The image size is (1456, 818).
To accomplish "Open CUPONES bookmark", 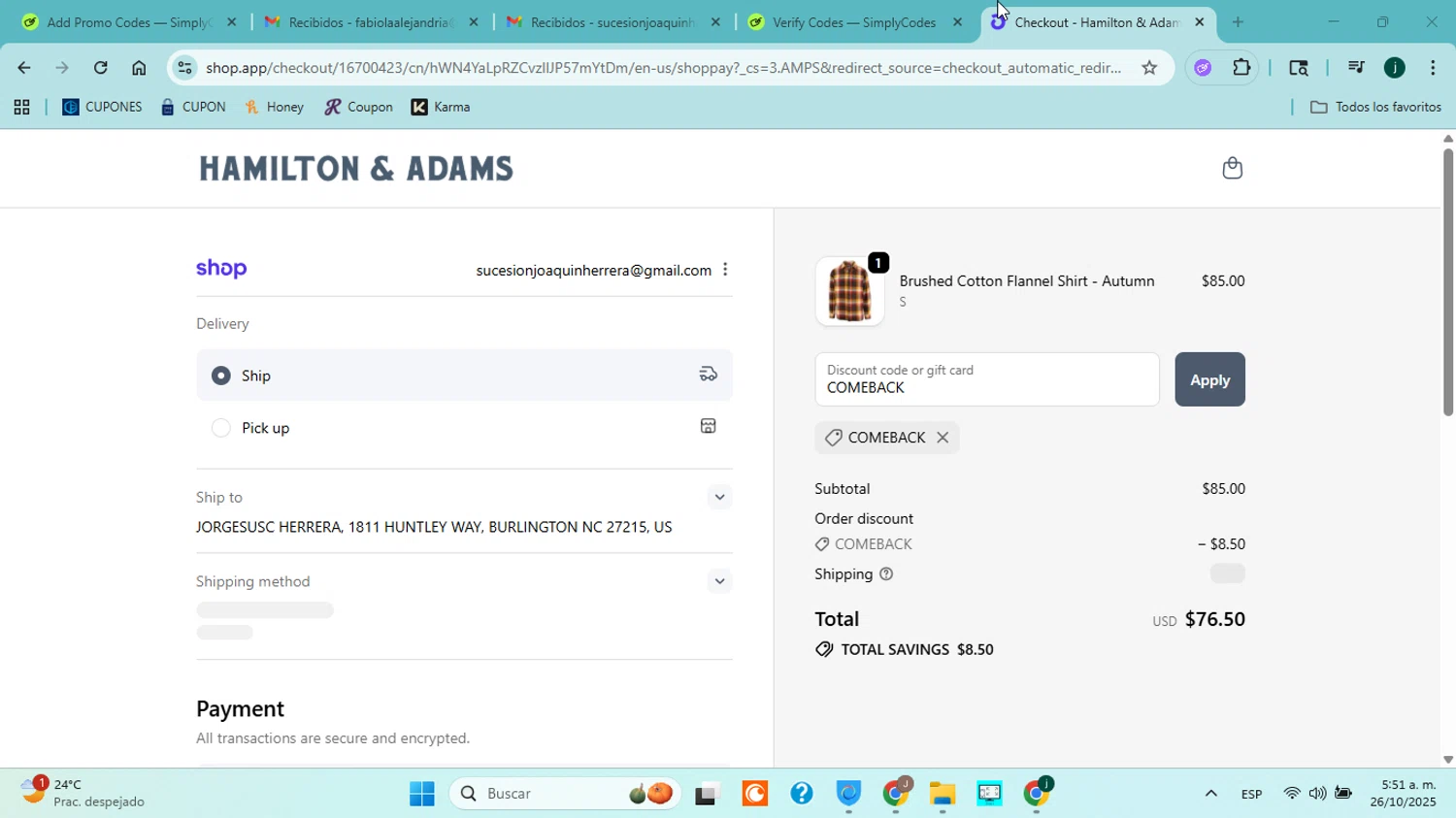I will click(103, 108).
